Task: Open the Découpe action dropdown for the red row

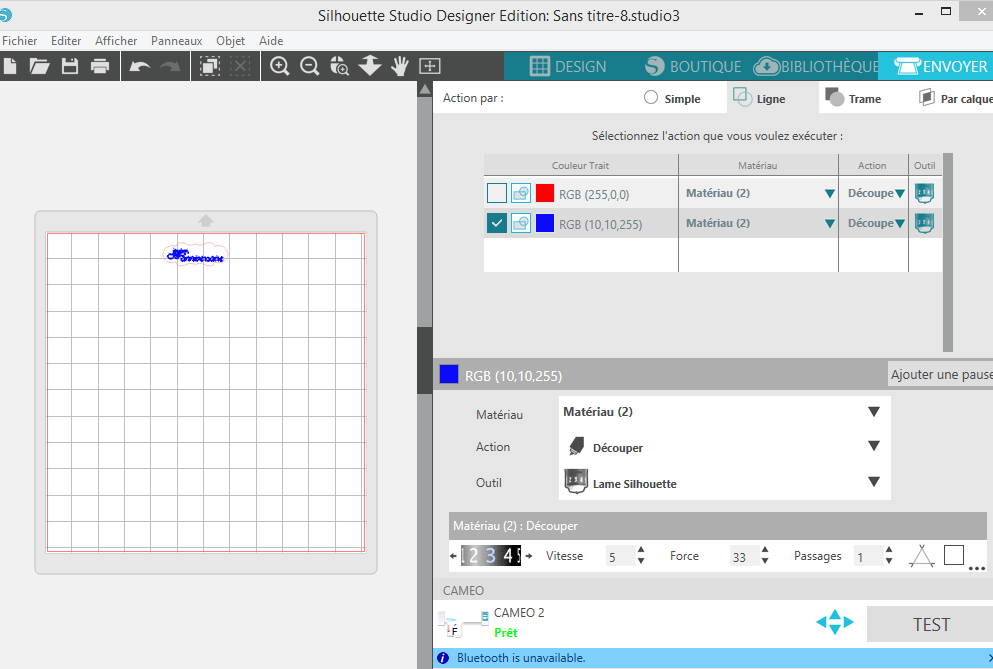Action: click(900, 194)
